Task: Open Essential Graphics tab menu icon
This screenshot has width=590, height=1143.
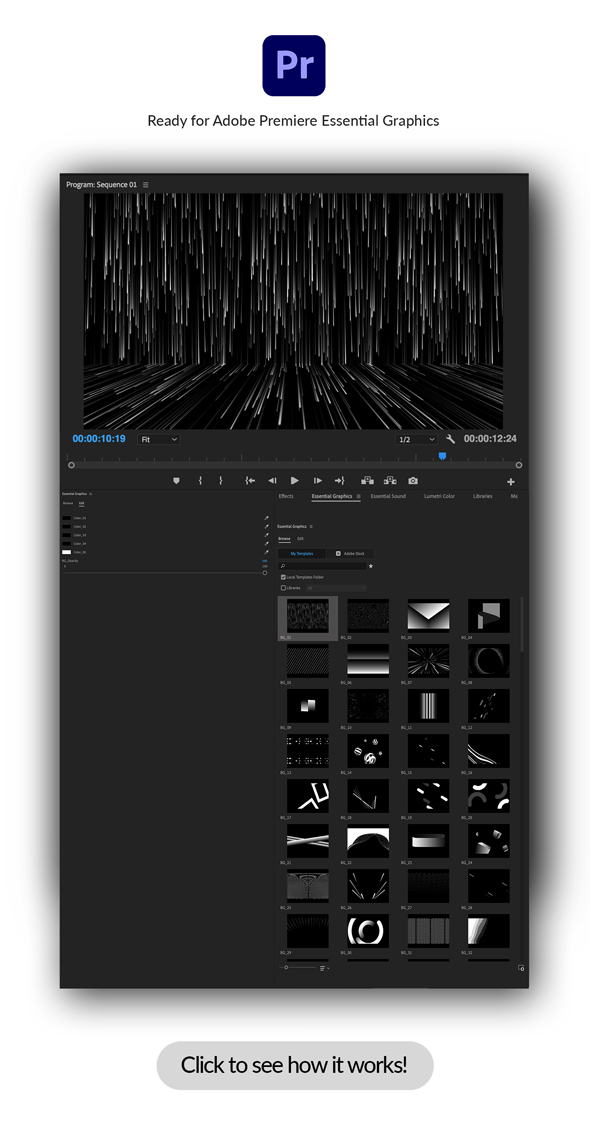Action: [x=358, y=496]
